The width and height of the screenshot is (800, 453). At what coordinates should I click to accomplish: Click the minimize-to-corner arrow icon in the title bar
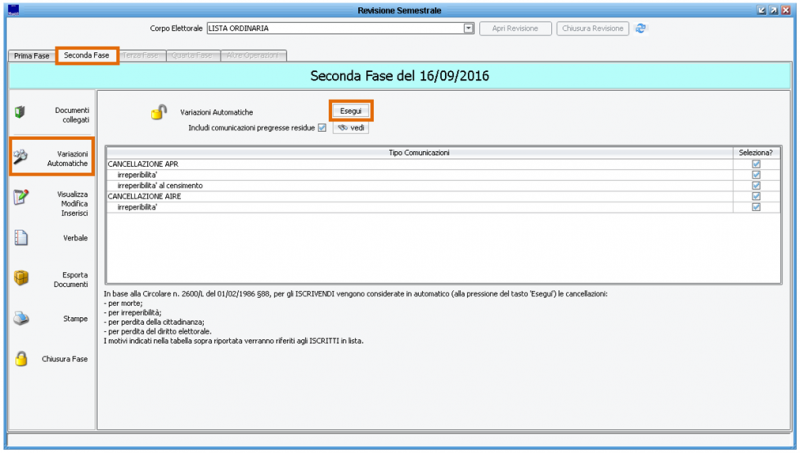click(x=762, y=10)
